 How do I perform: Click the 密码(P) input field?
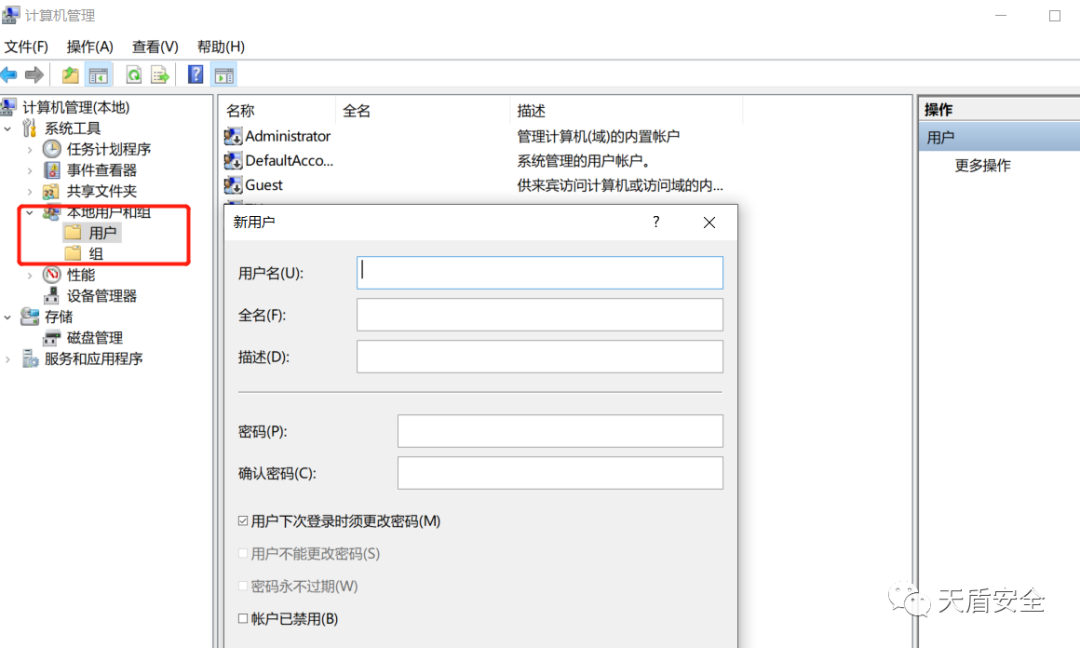click(x=560, y=431)
